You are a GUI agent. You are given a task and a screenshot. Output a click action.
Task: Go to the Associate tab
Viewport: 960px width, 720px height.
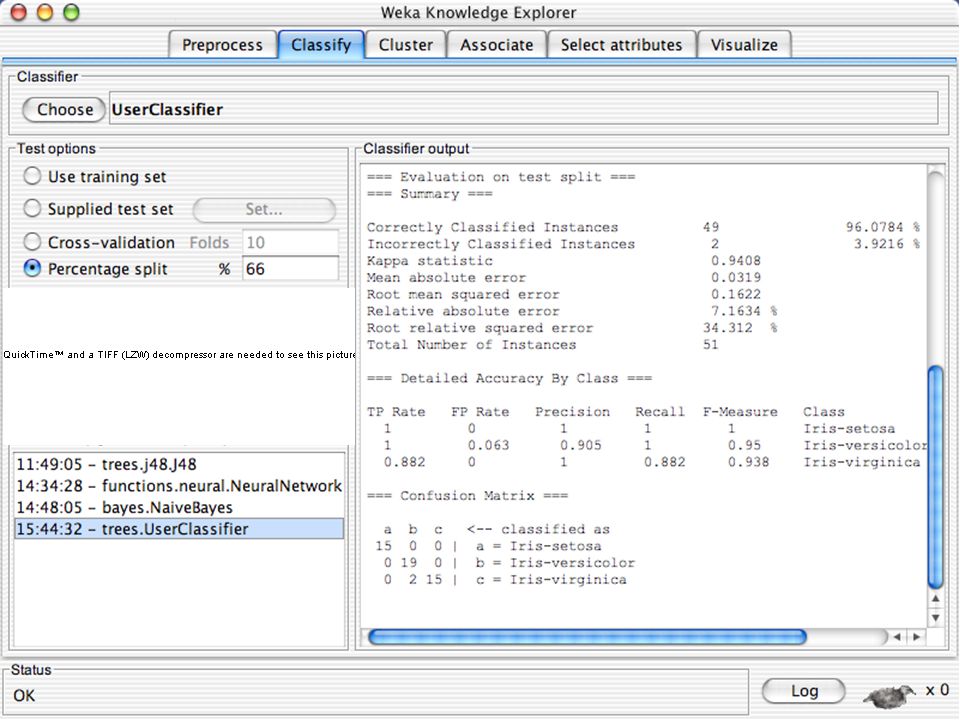pyautogui.click(x=497, y=45)
